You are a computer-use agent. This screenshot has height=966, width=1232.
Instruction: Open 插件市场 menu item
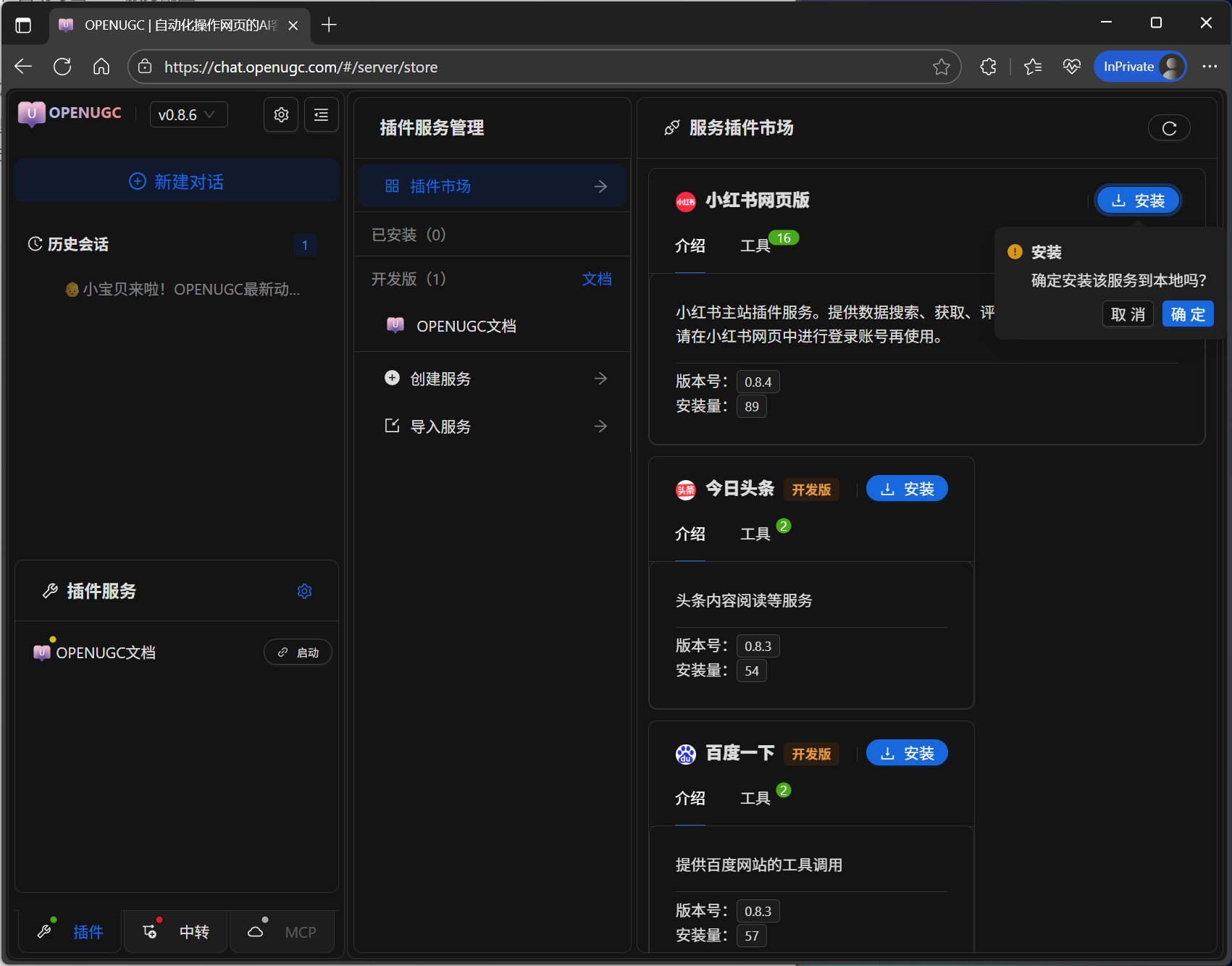(x=492, y=186)
